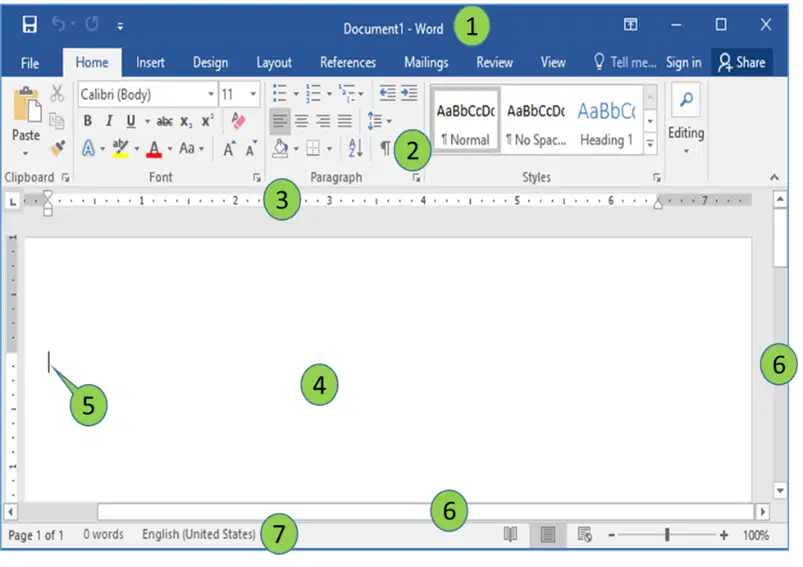Click Shrink Font icon
This screenshot has width=803, height=567.
pyautogui.click(x=251, y=149)
